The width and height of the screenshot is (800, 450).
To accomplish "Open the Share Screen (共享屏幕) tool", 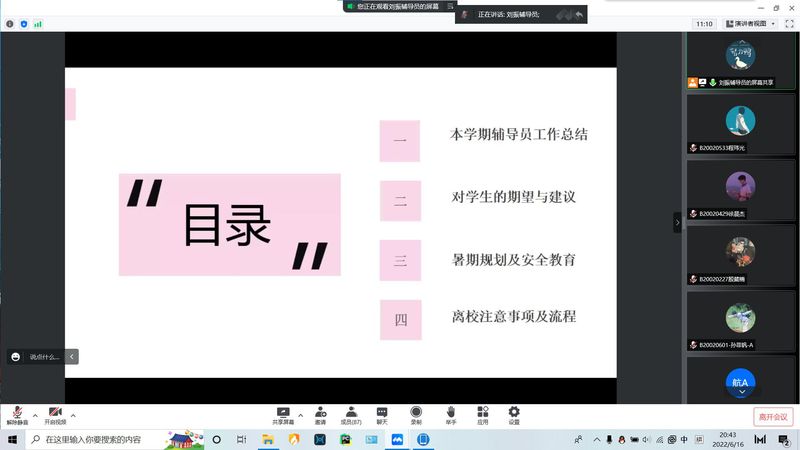I will (x=283, y=414).
